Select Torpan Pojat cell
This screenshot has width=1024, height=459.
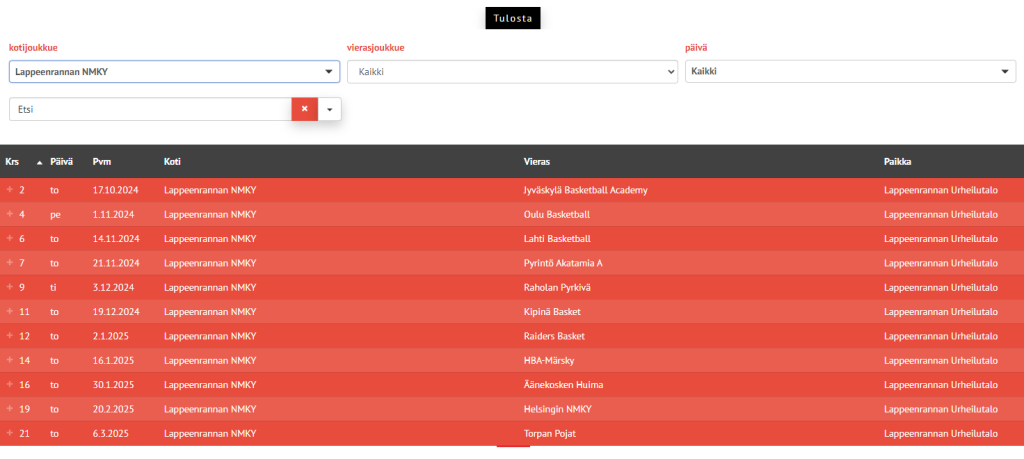[x=549, y=434]
